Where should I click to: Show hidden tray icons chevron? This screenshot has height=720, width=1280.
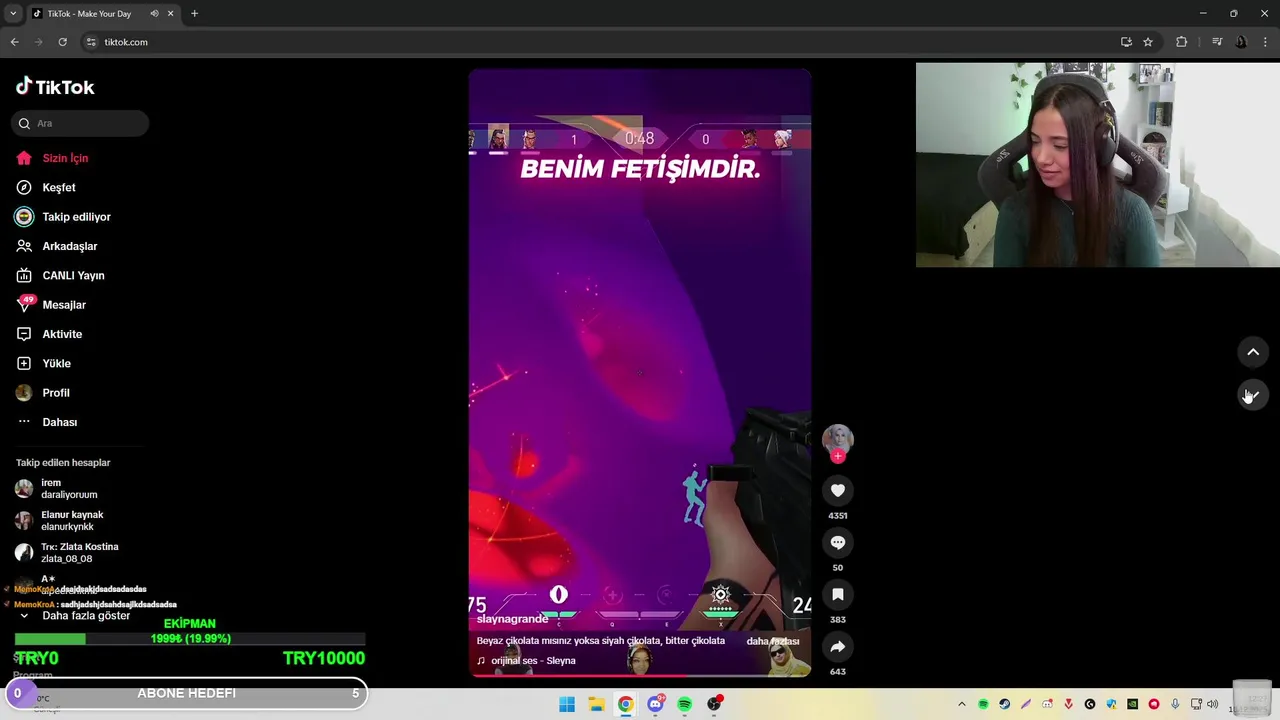tap(962, 704)
